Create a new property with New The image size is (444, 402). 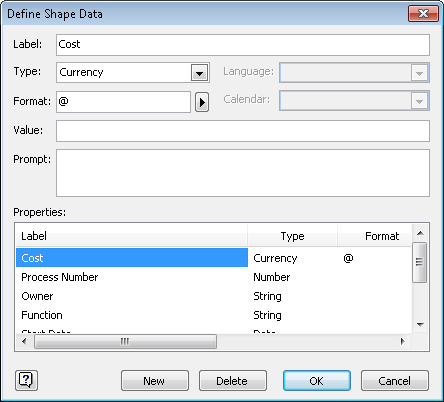155,380
